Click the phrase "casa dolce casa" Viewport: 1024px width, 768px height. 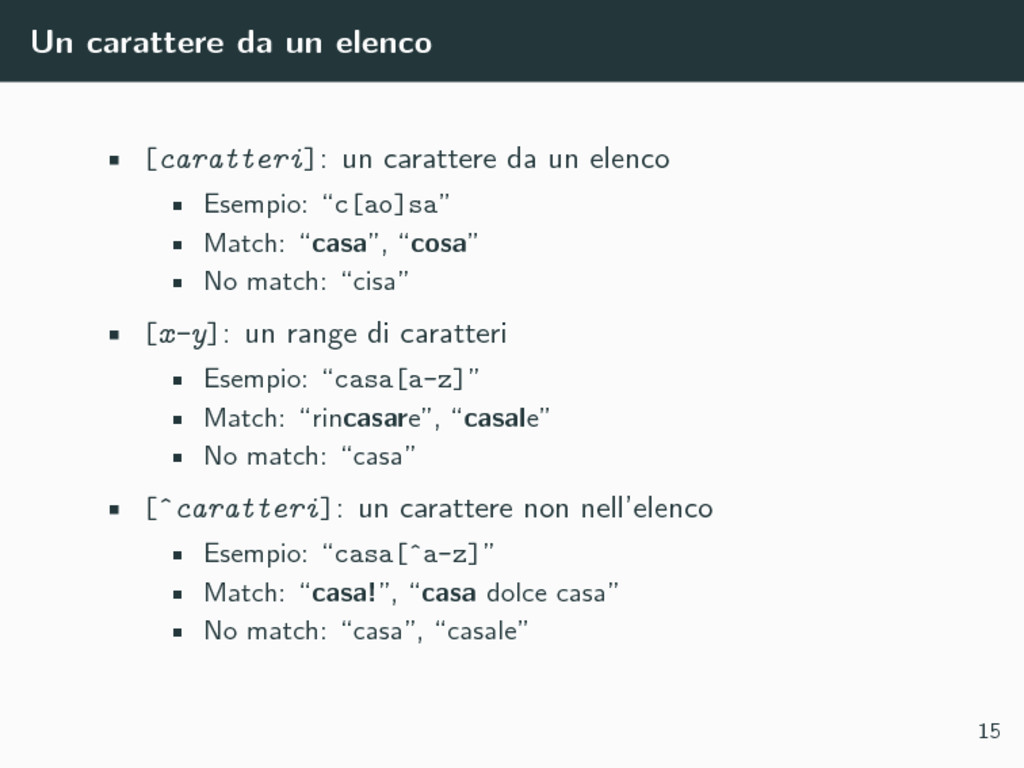pyautogui.click(x=514, y=593)
